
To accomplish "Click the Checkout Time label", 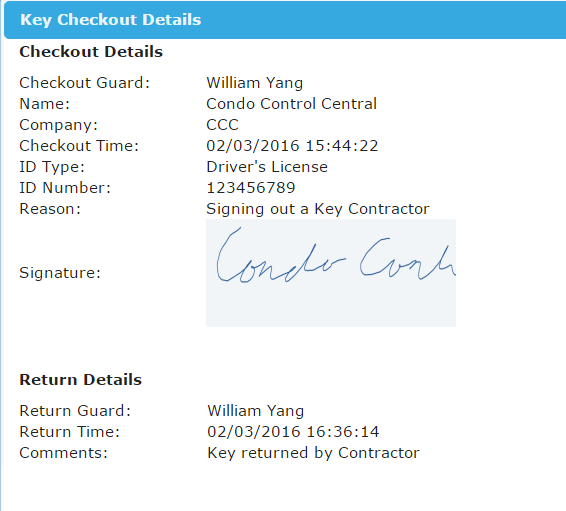I will coord(79,146).
